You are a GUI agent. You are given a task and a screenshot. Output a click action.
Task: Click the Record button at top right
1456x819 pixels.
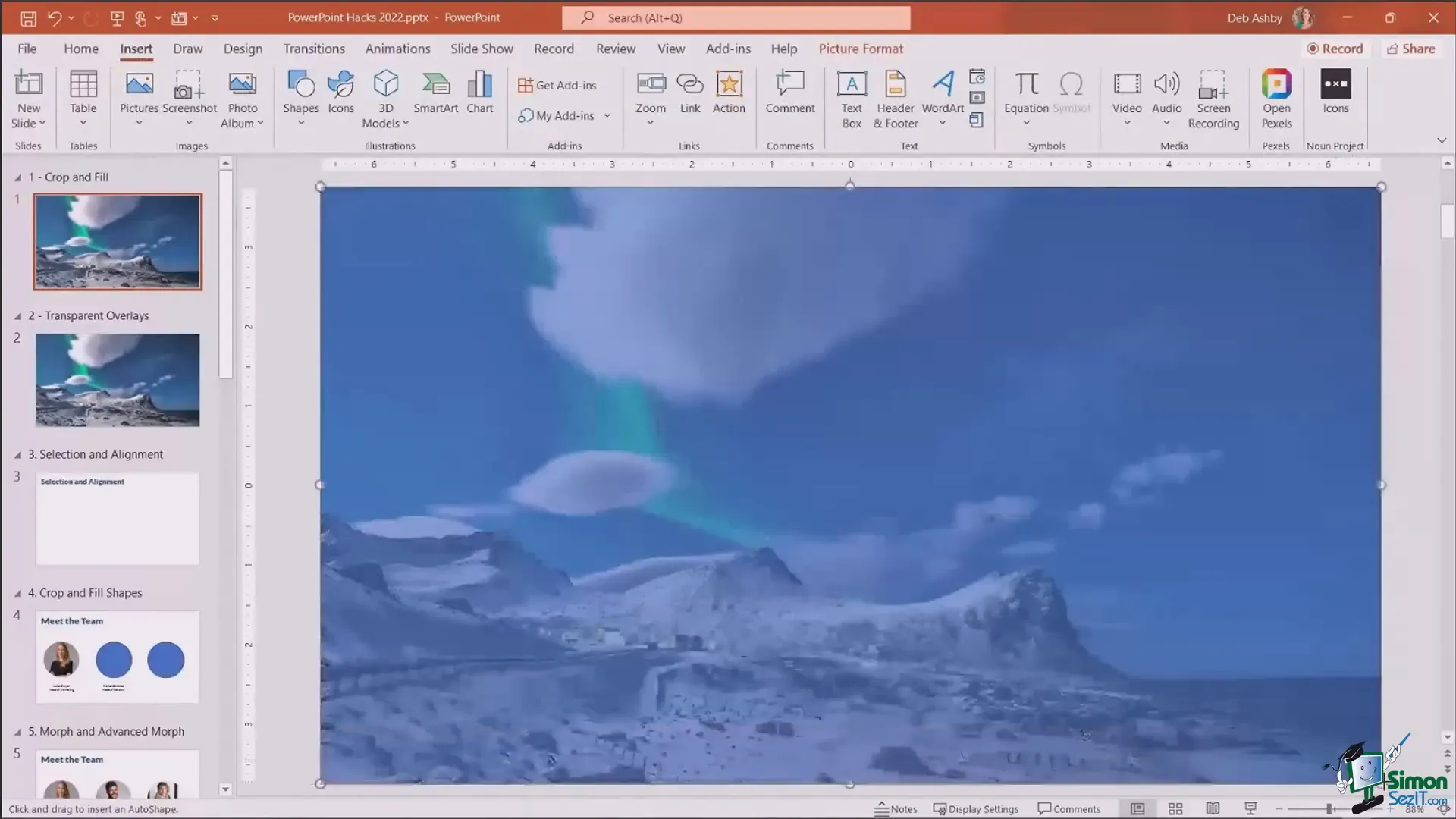1335,49
